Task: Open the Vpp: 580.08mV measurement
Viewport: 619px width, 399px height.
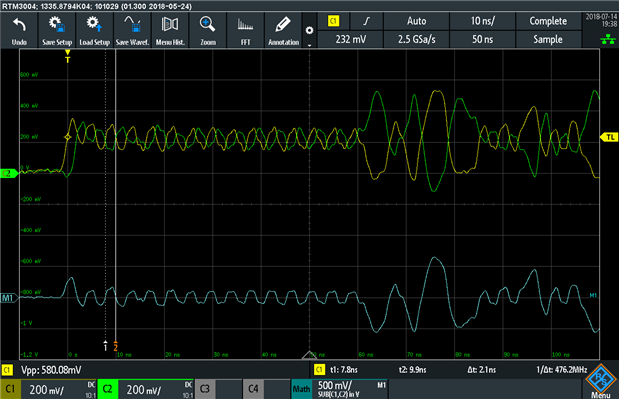Action: pos(51,370)
